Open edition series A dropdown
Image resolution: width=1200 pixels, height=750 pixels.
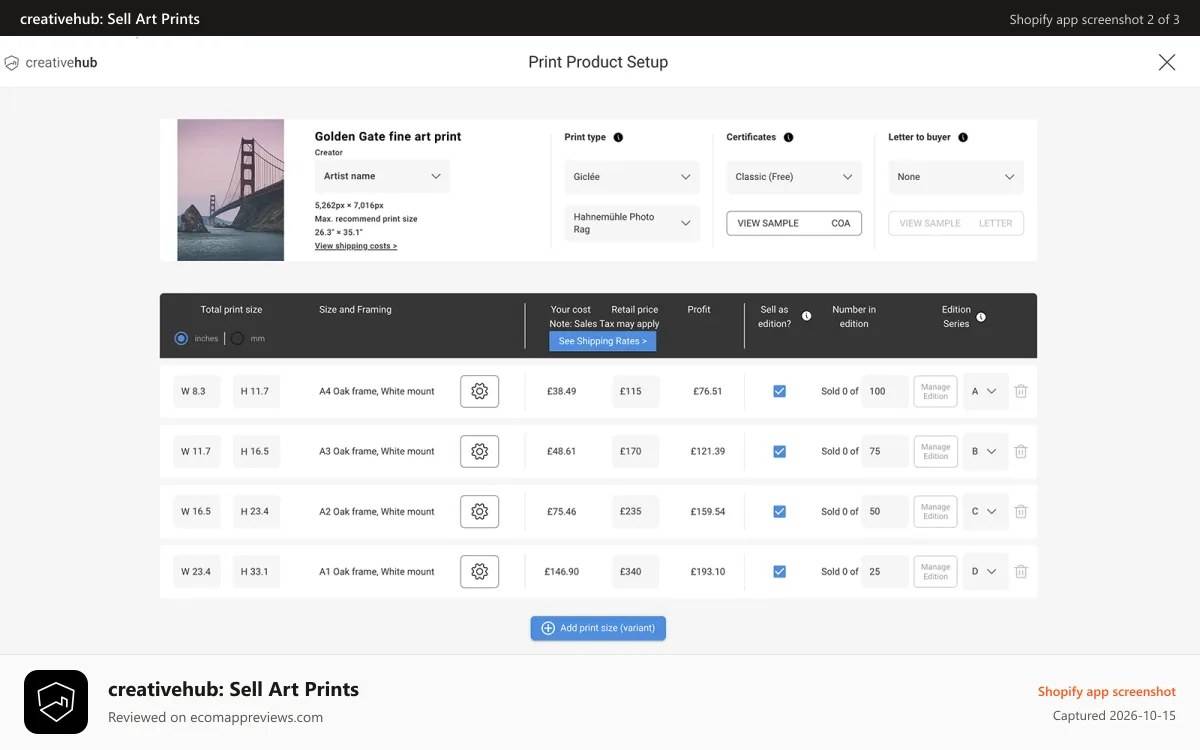pos(985,391)
